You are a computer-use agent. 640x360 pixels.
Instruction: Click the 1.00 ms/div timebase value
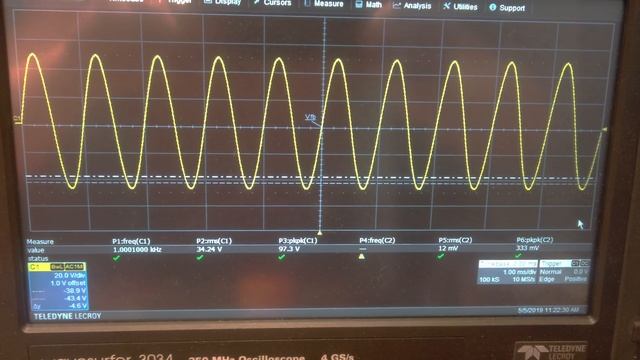tap(519, 272)
